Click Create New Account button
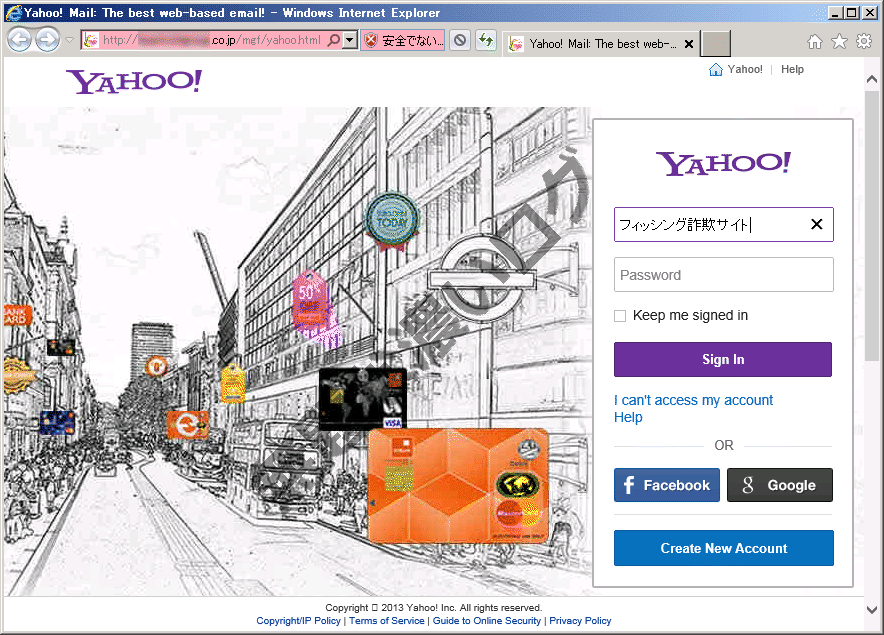Screen dimensions: 884x635 pyautogui.click(x=724, y=548)
